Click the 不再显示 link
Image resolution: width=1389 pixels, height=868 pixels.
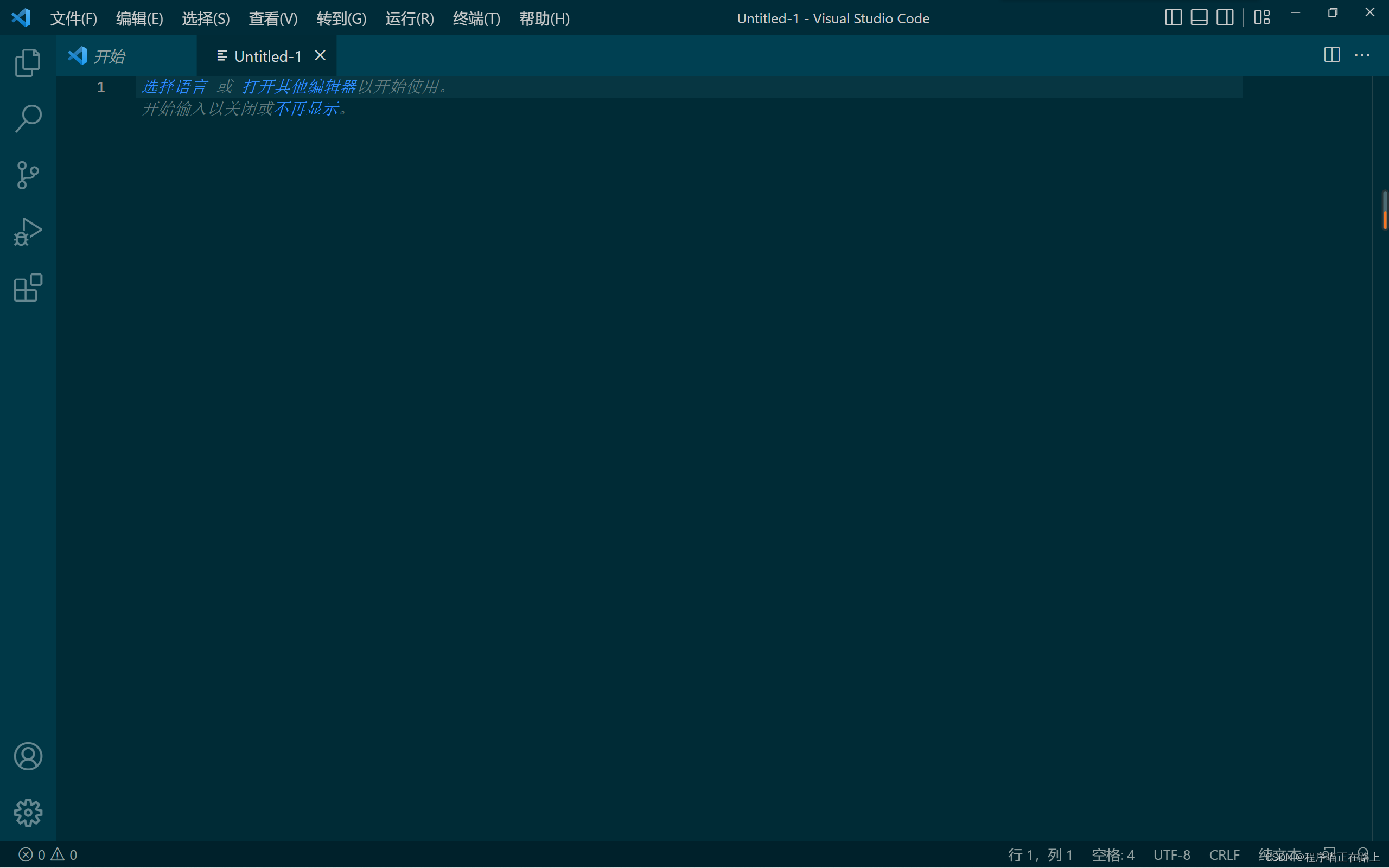(x=306, y=108)
